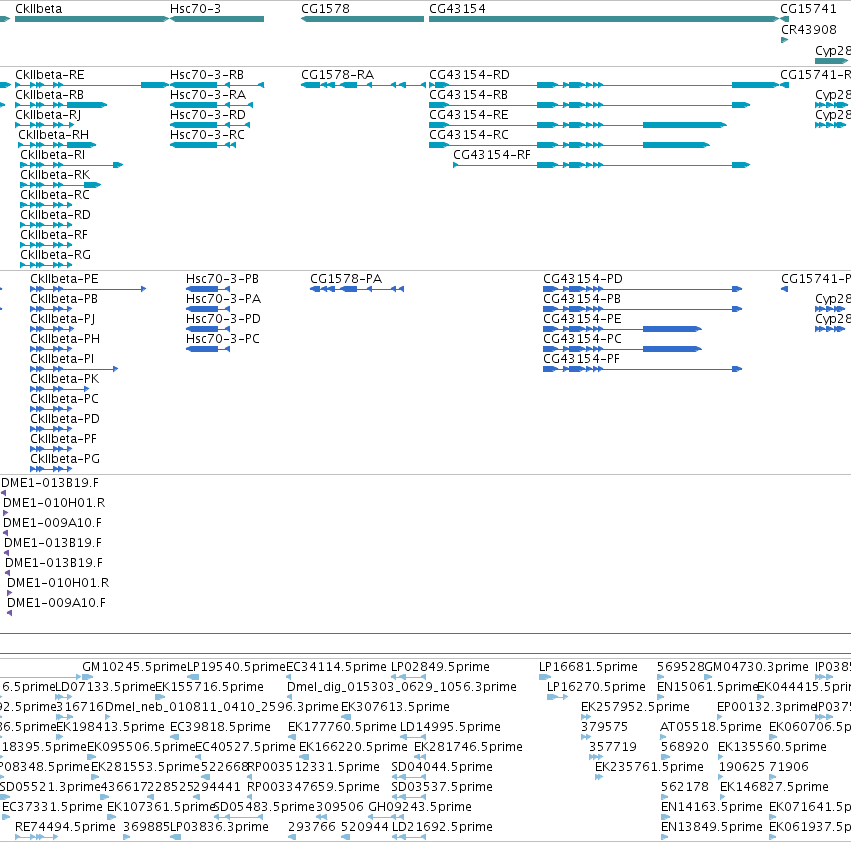This screenshot has width=851, height=842.
Task: Select transcript CkIIbeta-RB label
Action: coord(49,94)
